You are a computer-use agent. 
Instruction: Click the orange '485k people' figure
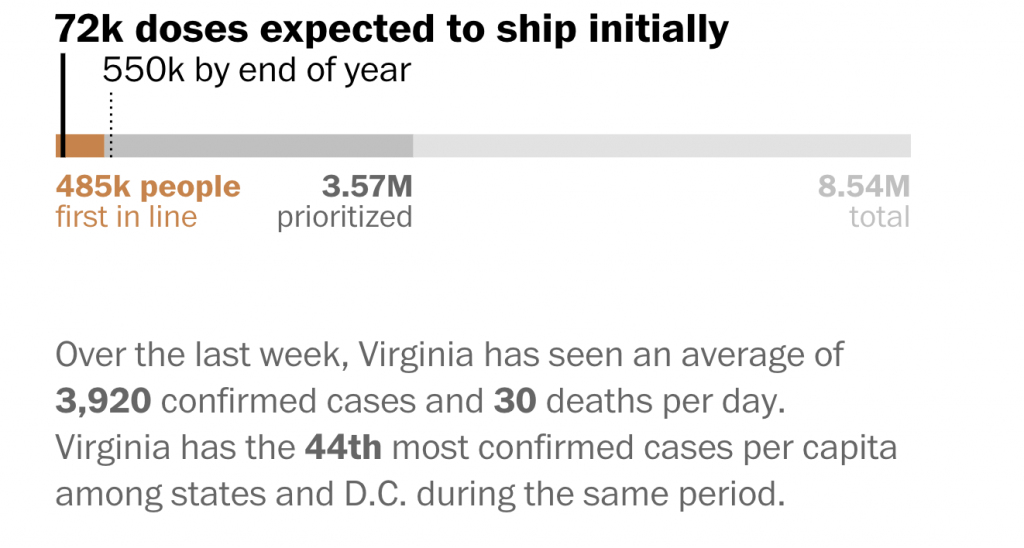148,187
